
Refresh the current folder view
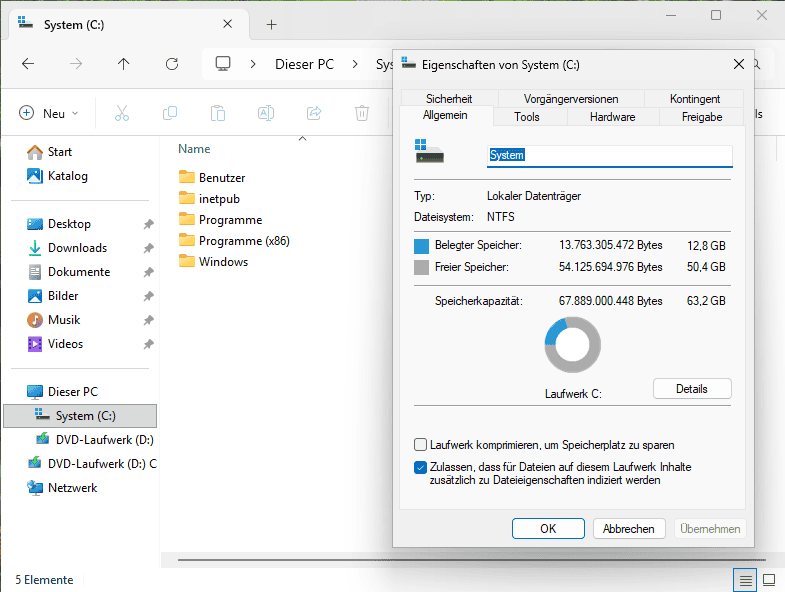(x=172, y=64)
